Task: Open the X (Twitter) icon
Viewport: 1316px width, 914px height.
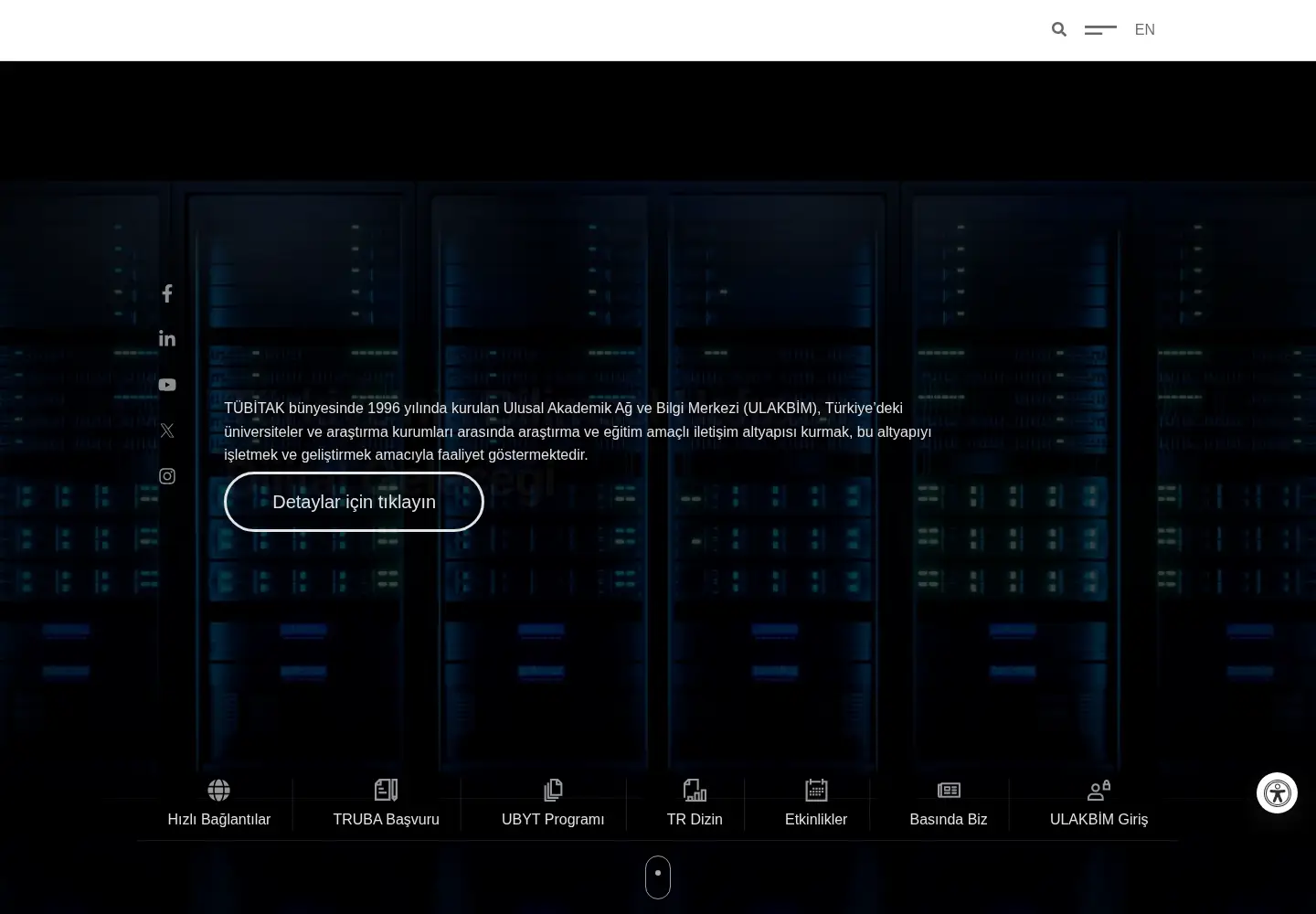Action: 167,430
